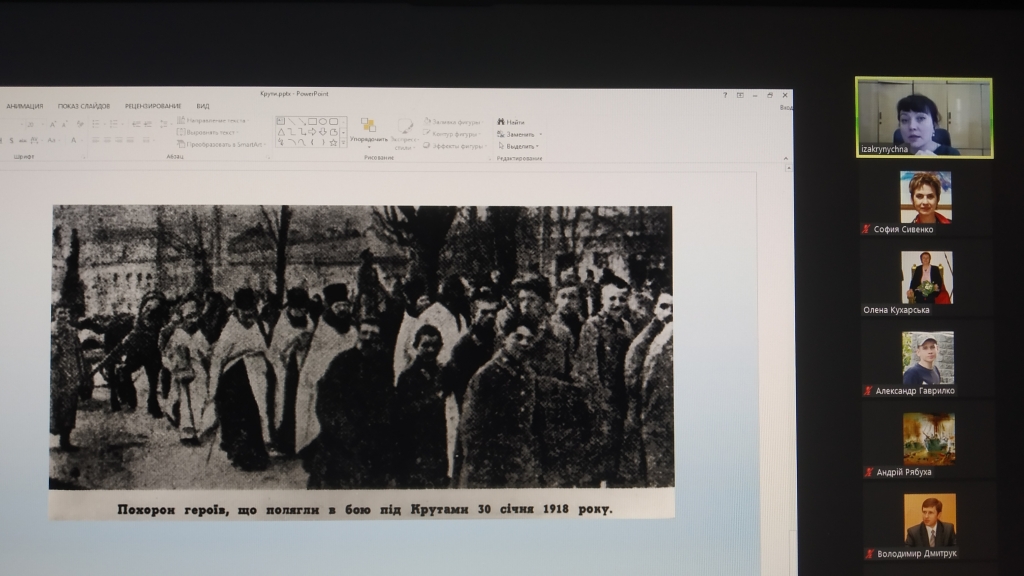Select the triangle shape in gallery
This screenshot has height=576, width=1024.
pos(281,131)
